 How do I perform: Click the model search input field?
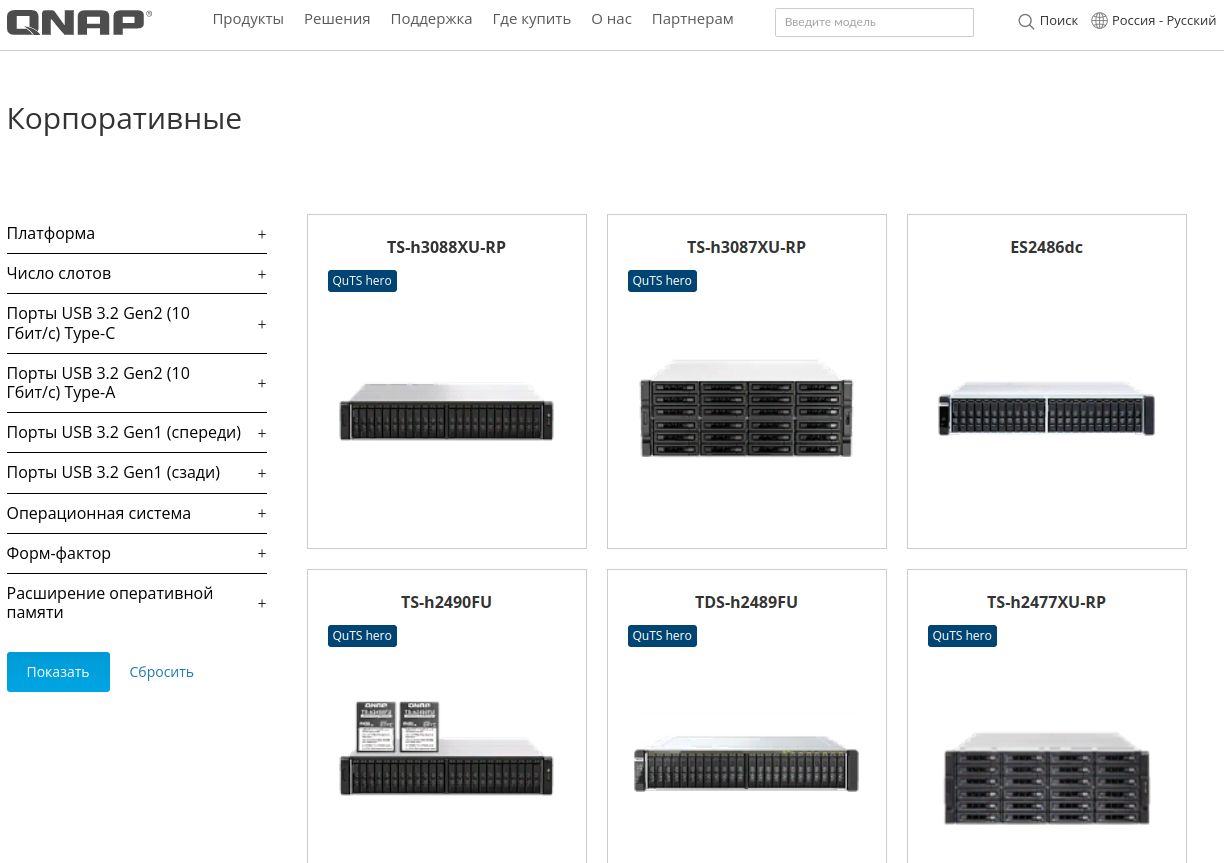click(873, 22)
